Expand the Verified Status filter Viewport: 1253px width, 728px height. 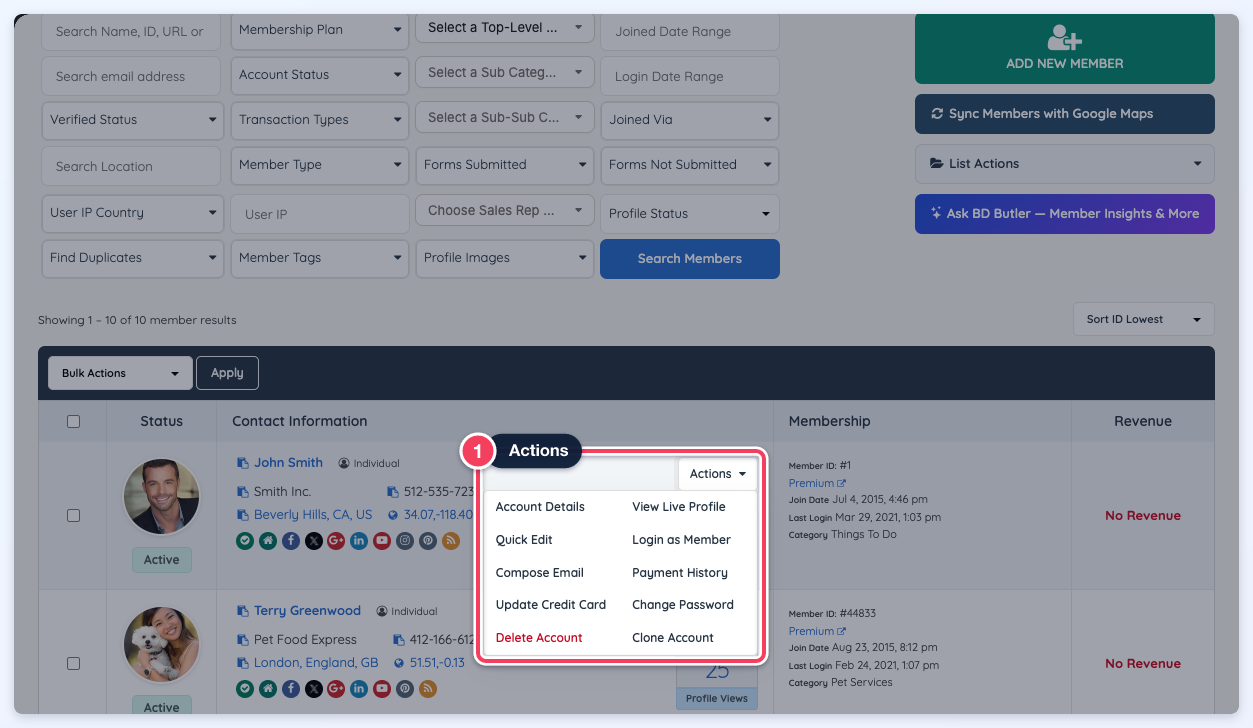click(131, 120)
